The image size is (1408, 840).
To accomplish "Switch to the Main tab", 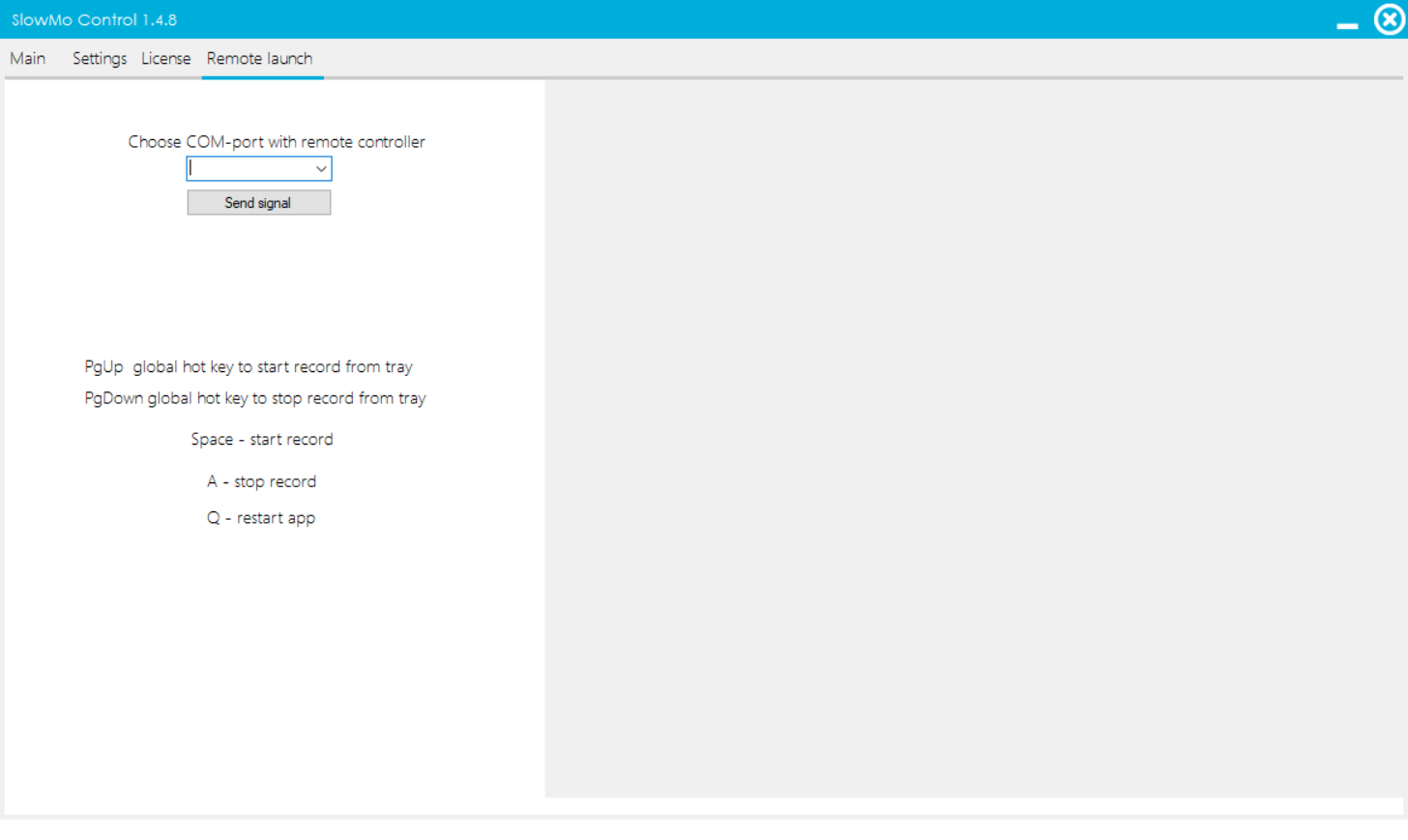I will pyautogui.click(x=28, y=59).
